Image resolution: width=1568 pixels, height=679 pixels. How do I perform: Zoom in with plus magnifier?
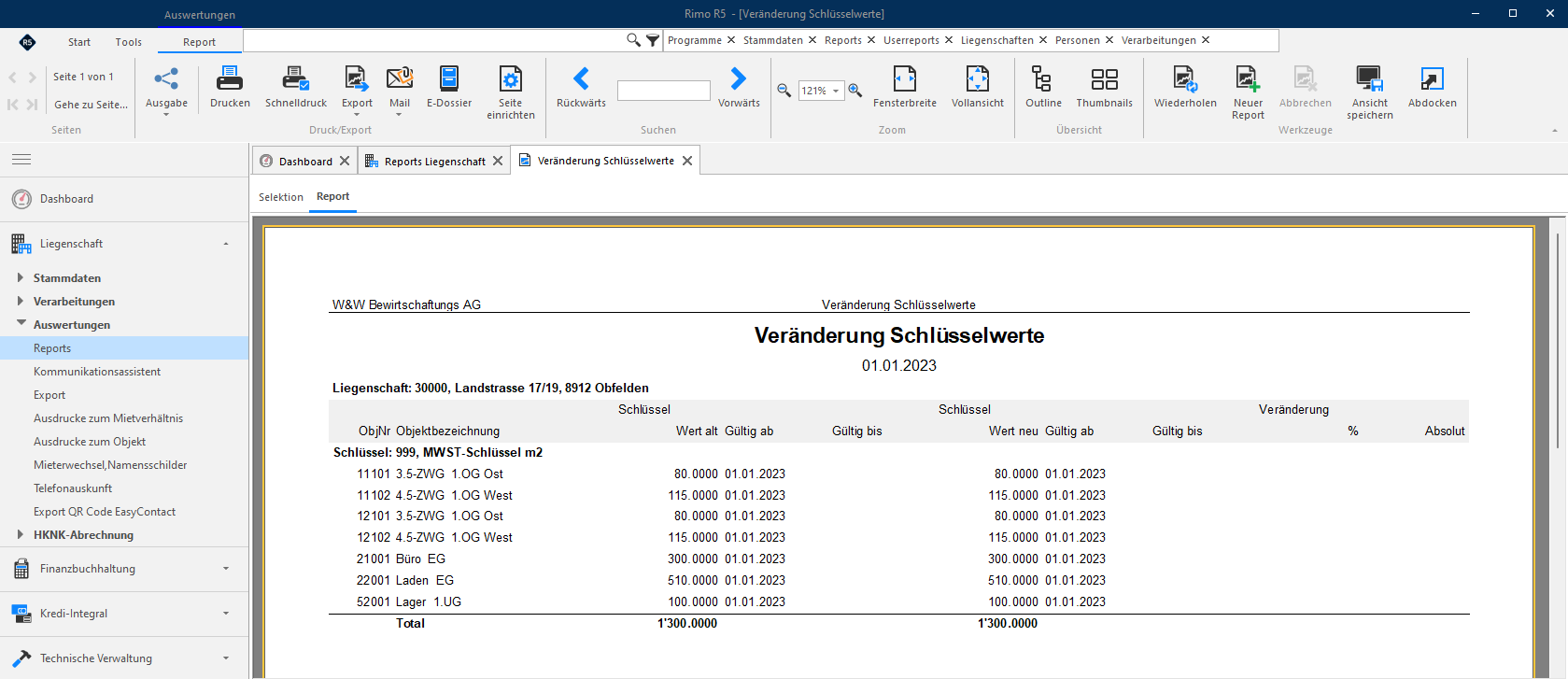pos(855,91)
